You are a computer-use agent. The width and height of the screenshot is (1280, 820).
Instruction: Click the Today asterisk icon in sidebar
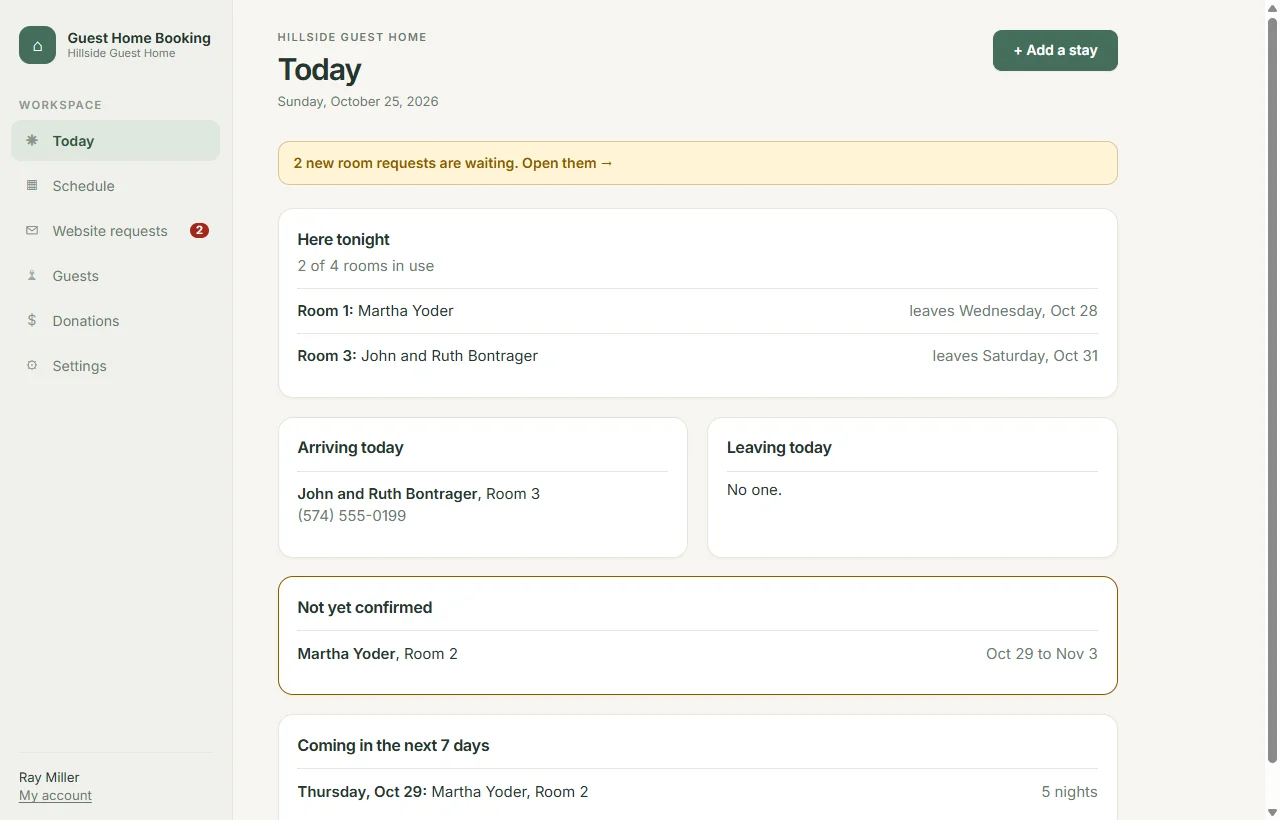coord(32,141)
